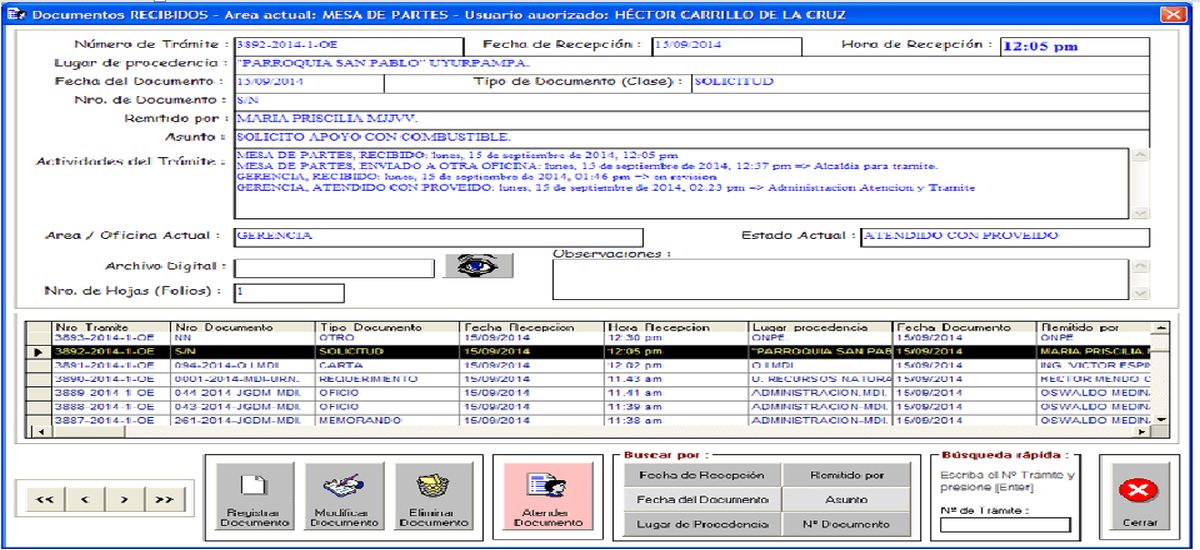The height and width of the screenshot is (550, 1200).
Task: Click the Archivo Digital input field
Action: [x=334, y=268]
